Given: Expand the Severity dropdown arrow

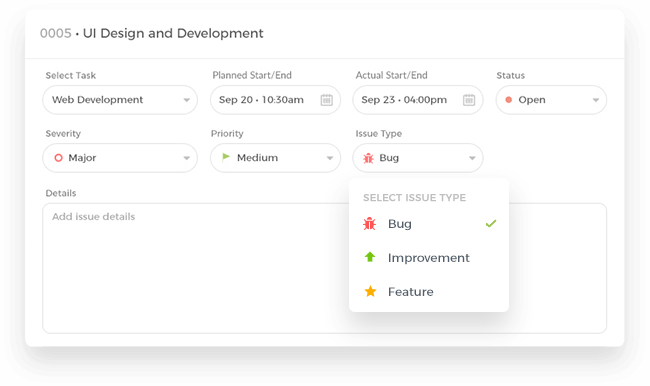Looking at the screenshot, I should [x=187, y=158].
